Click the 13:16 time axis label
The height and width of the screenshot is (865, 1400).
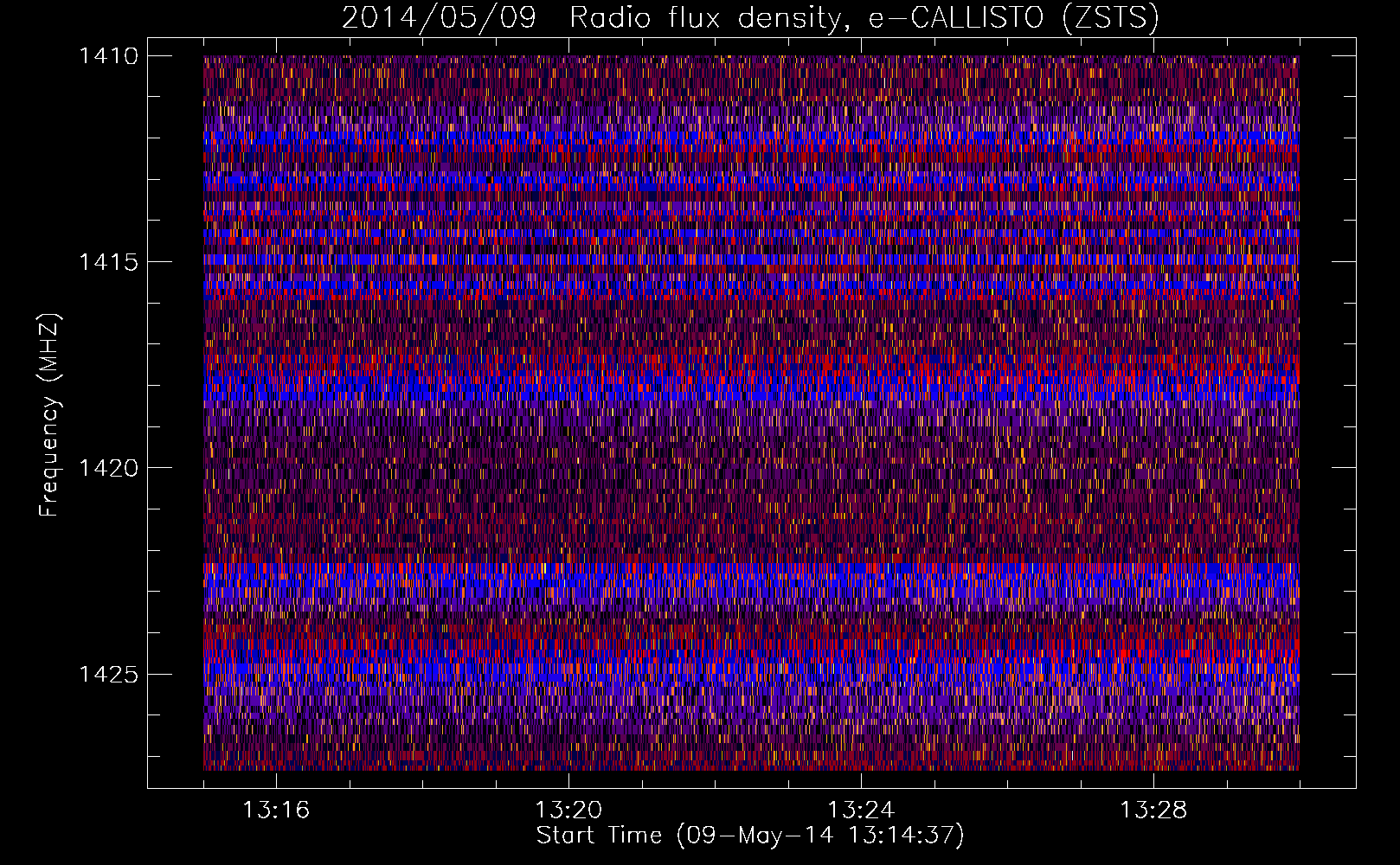pos(276,811)
